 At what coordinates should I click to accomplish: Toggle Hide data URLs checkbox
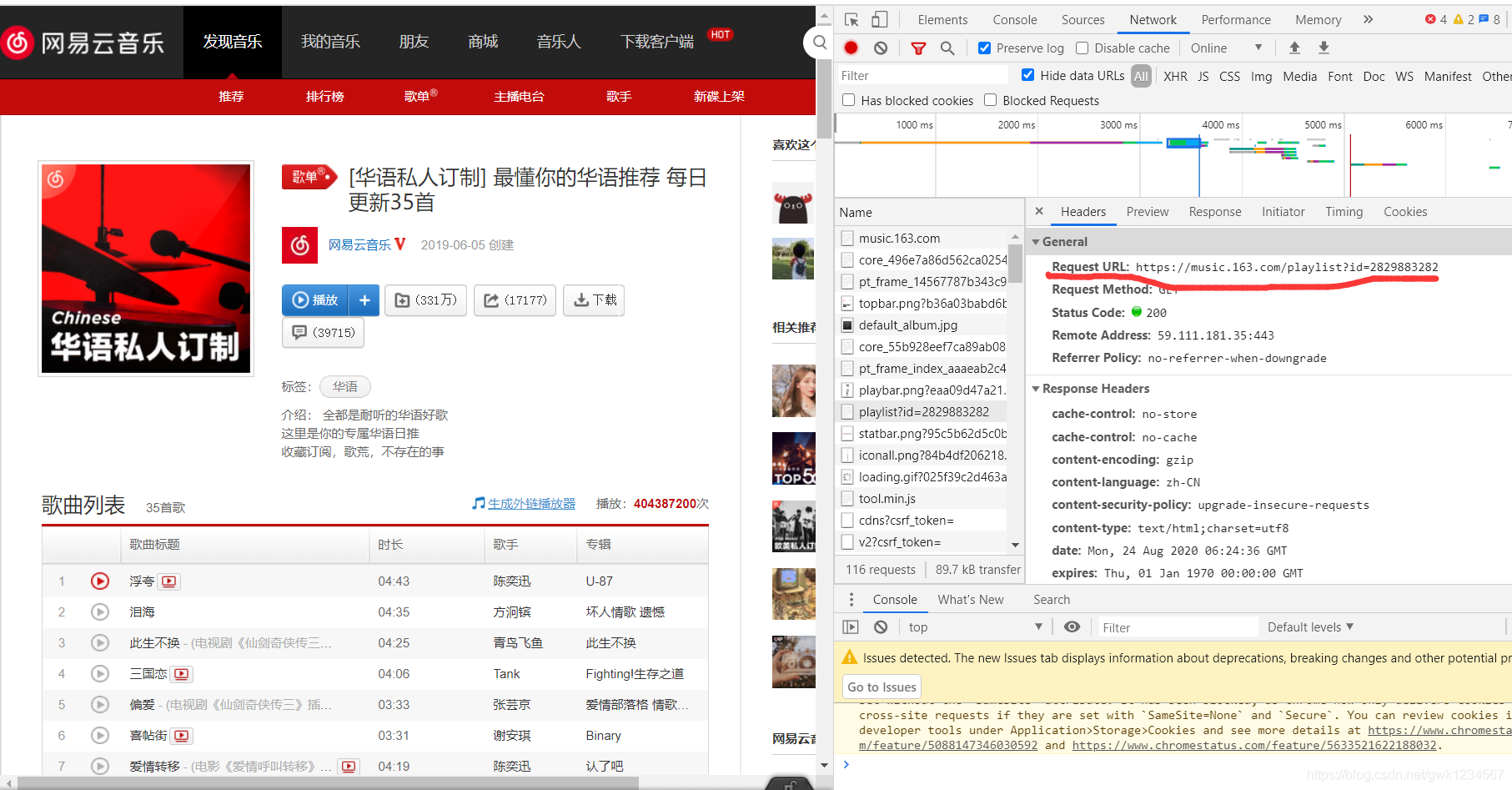tap(1028, 75)
